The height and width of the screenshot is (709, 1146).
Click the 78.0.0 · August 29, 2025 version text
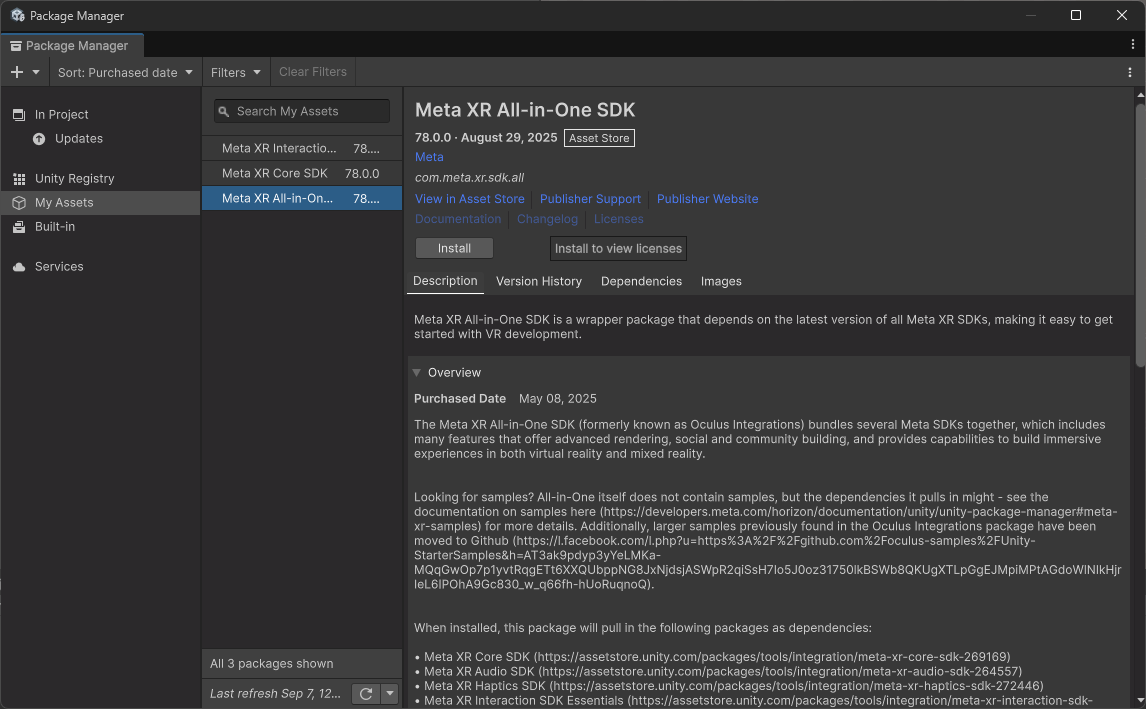coord(486,137)
